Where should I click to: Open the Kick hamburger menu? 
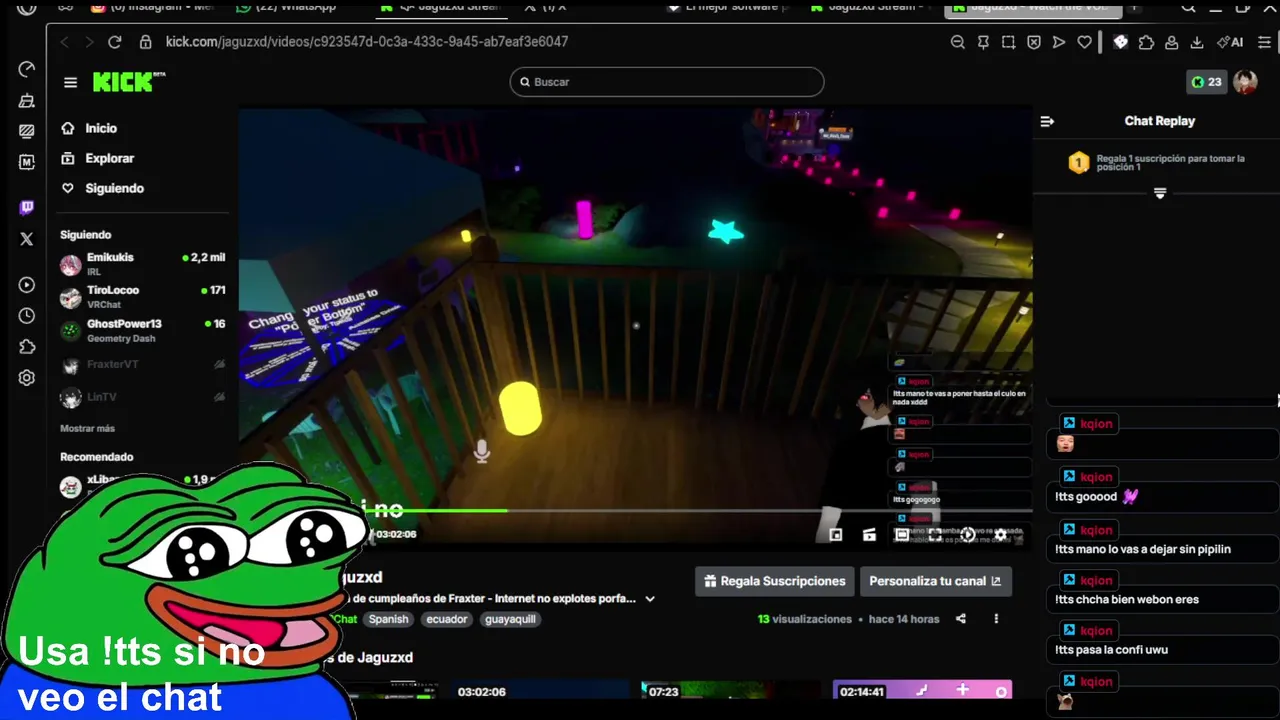point(70,83)
